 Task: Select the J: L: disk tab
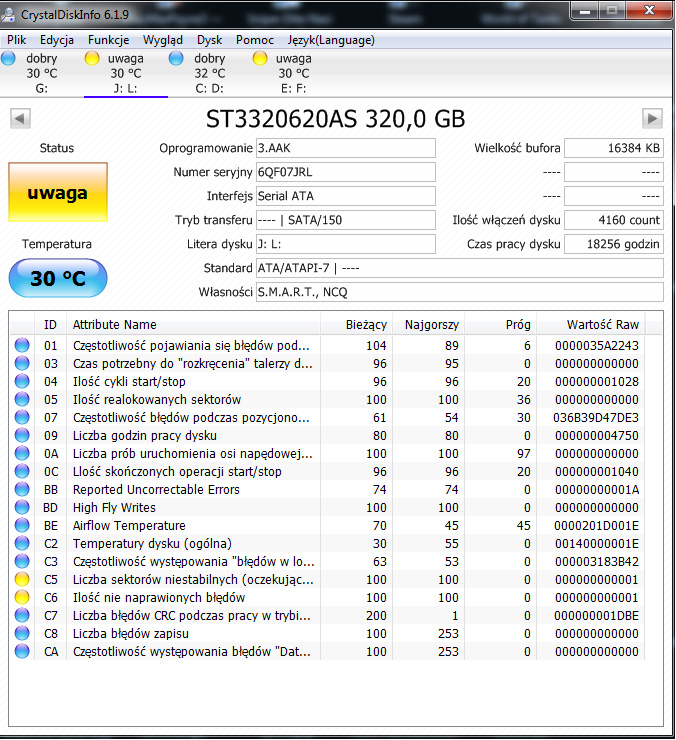pos(126,73)
